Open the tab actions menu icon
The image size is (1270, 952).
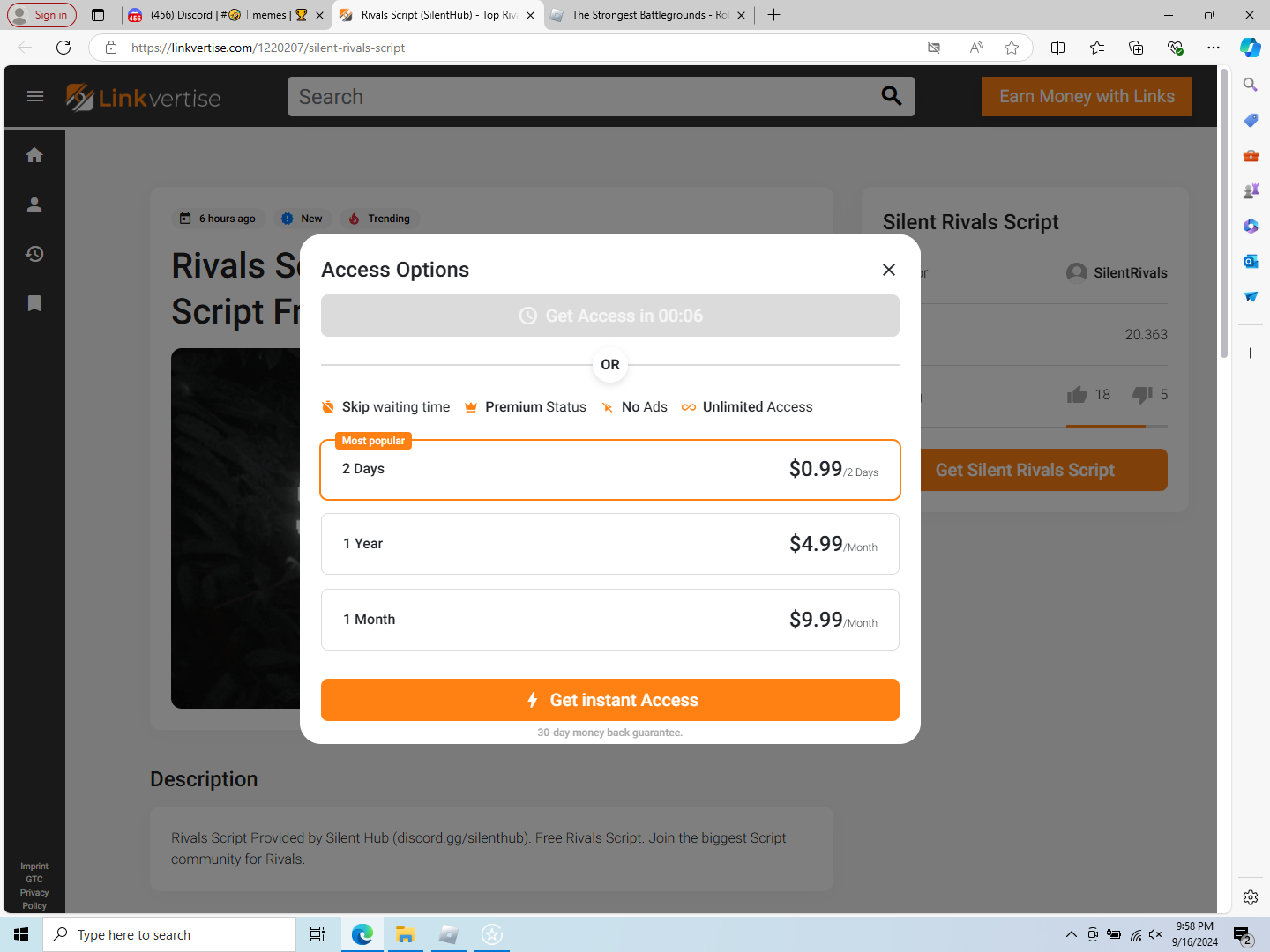click(x=98, y=15)
